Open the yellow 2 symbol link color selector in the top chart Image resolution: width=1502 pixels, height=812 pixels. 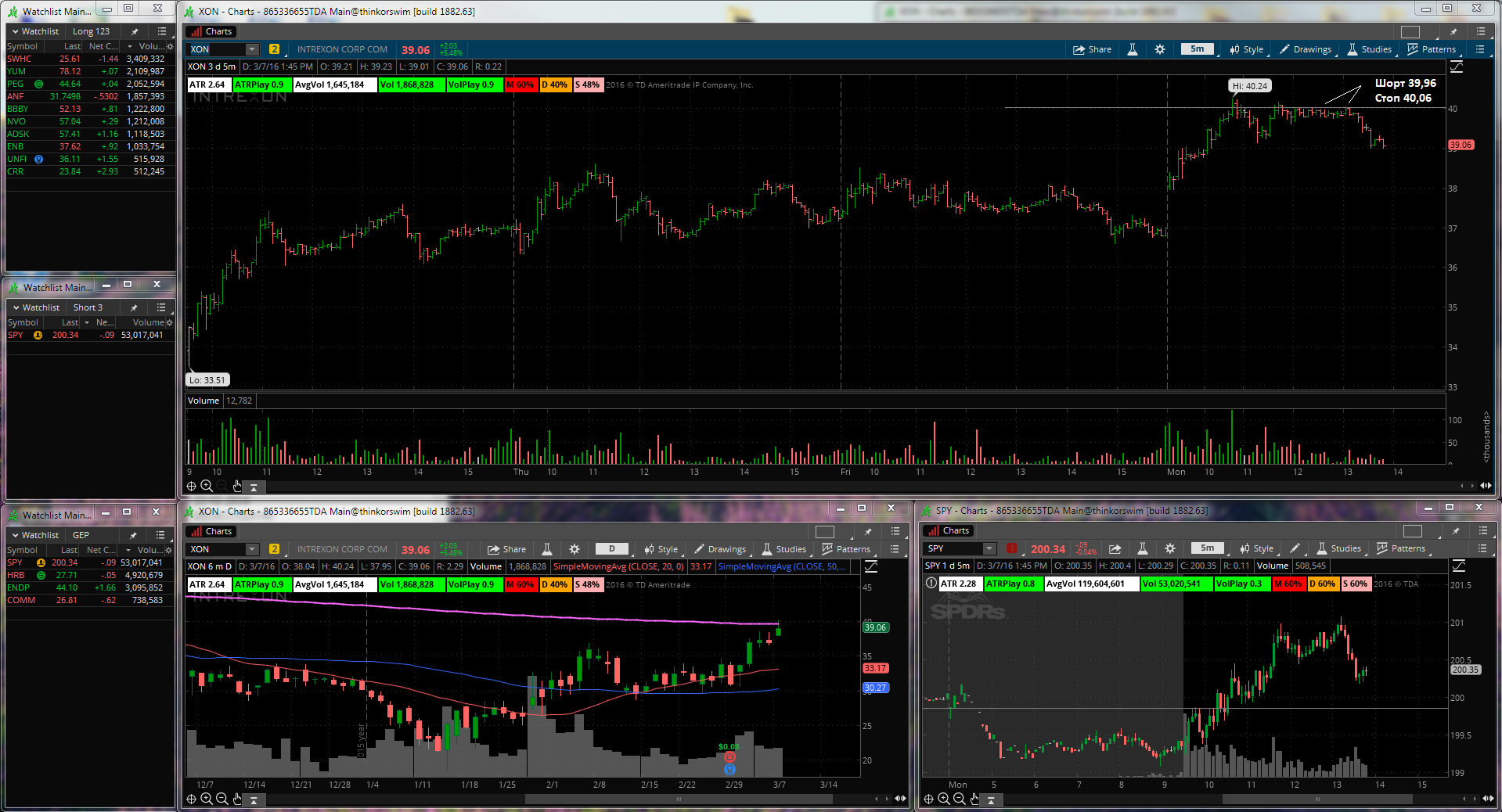tap(274, 49)
